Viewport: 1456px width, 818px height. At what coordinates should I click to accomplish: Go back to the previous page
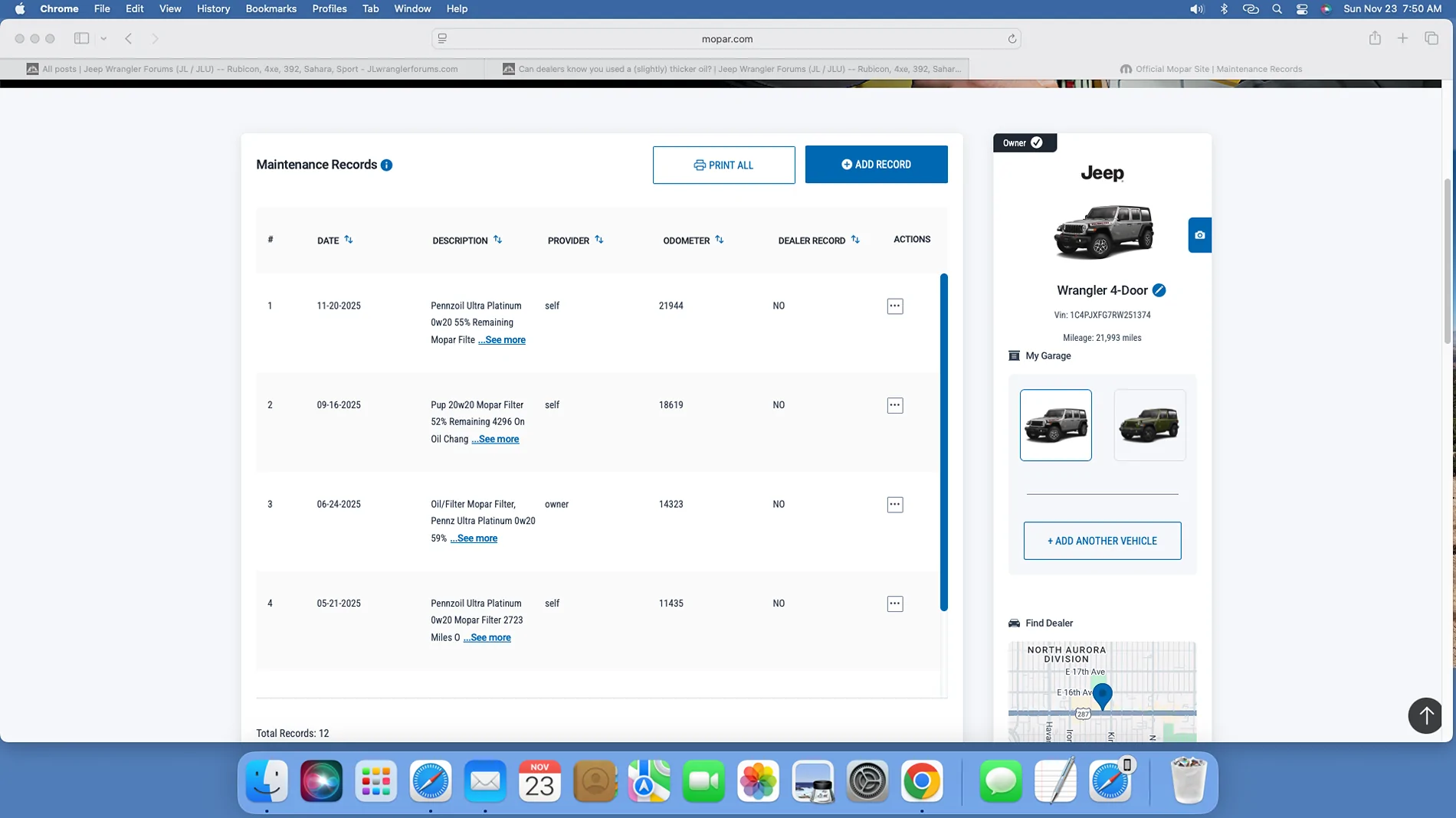129,38
